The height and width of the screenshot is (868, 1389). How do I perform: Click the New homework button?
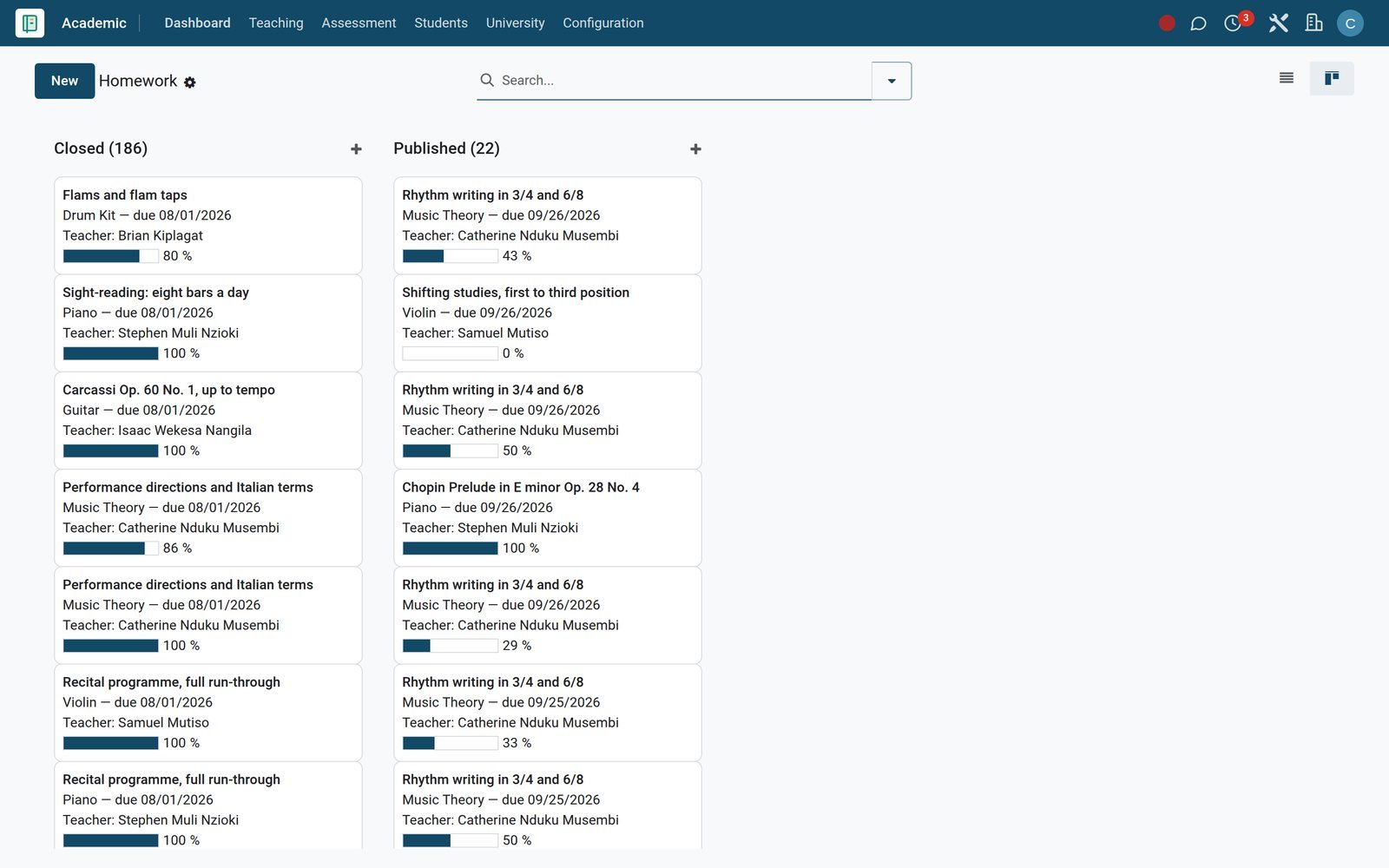64,81
